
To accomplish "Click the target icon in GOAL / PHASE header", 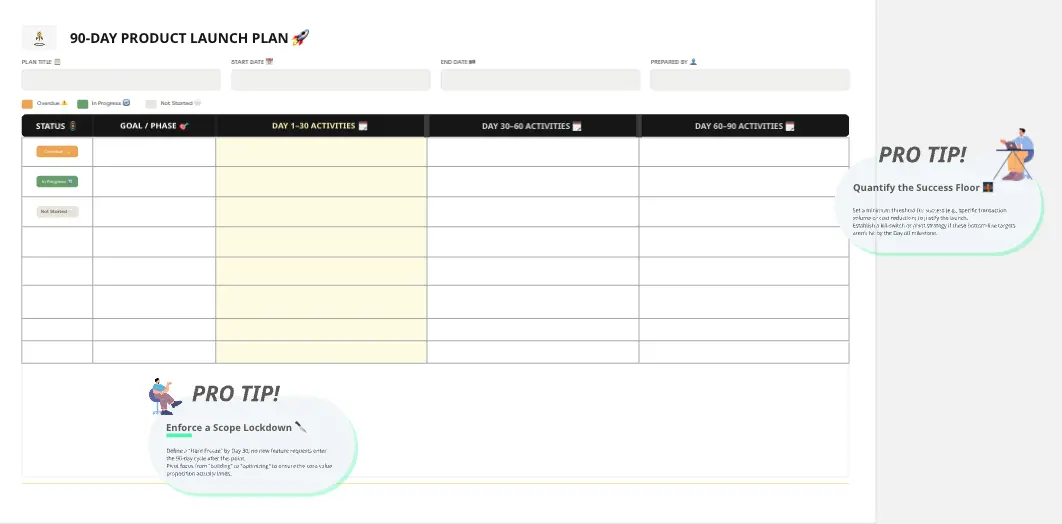I will pos(184,126).
